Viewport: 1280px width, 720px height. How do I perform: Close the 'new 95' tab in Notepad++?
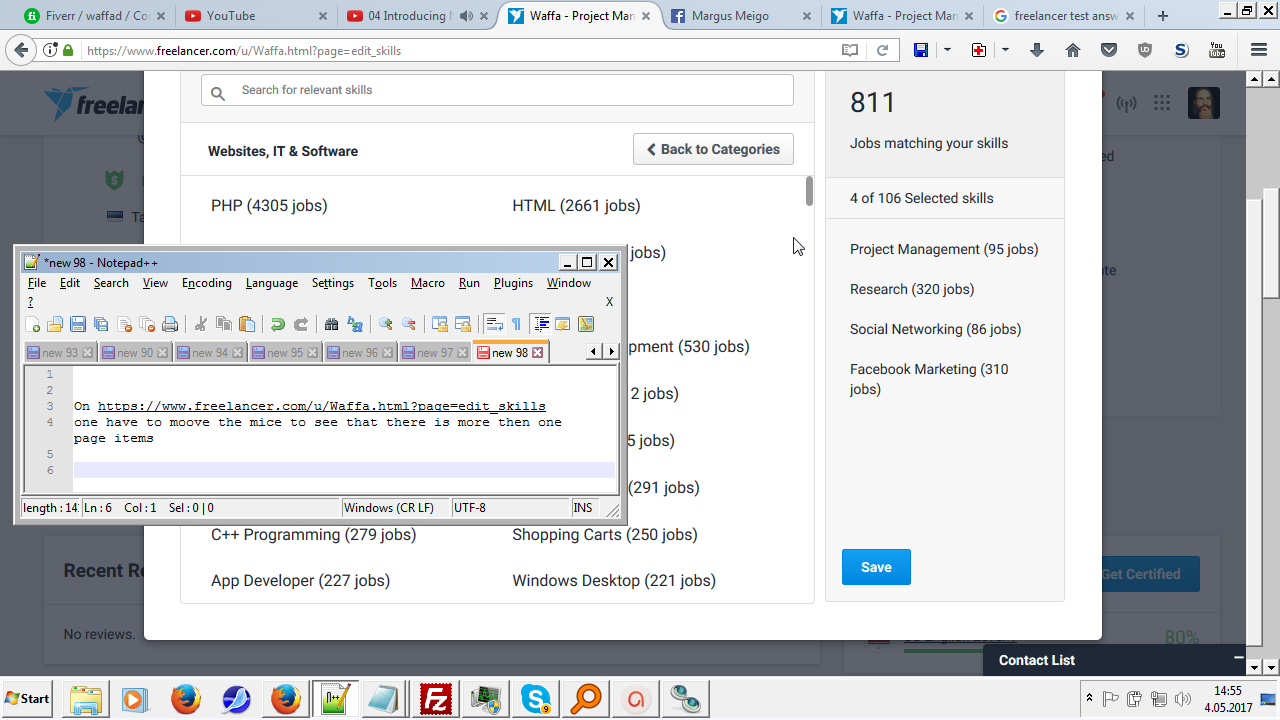(312, 353)
